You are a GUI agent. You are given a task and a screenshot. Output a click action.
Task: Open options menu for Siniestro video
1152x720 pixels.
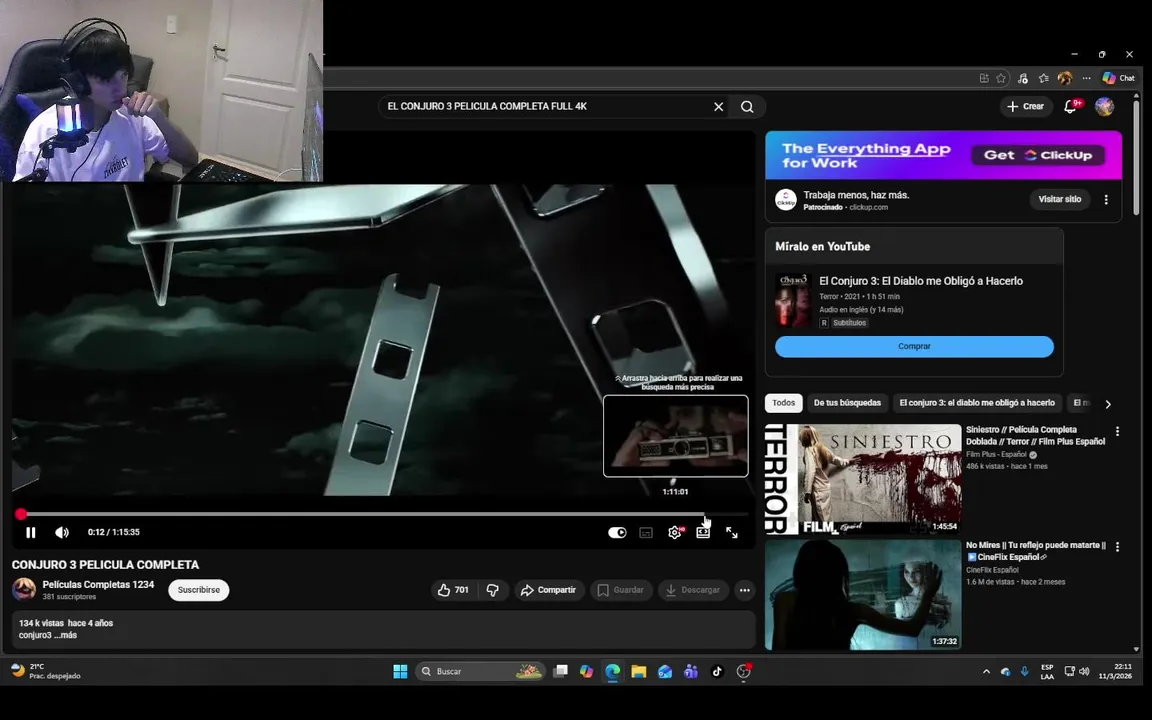pos(1117,432)
